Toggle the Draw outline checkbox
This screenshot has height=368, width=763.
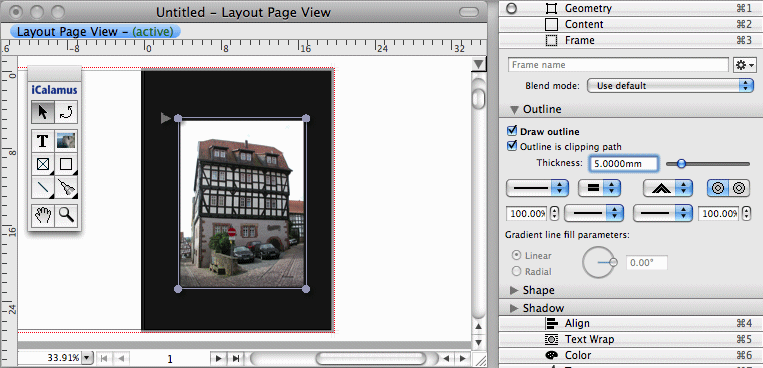511,131
